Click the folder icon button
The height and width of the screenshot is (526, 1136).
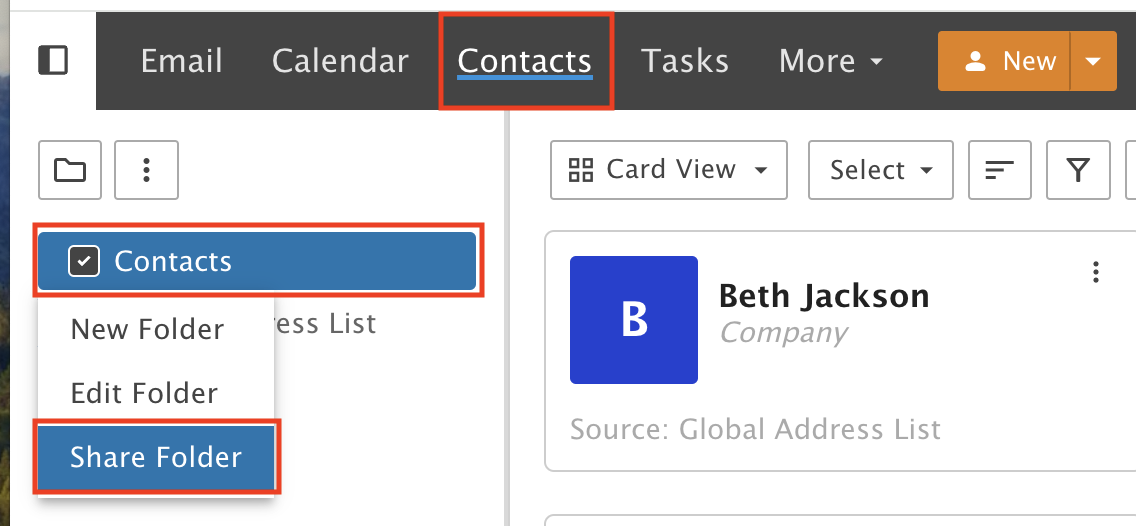click(70, 170)
